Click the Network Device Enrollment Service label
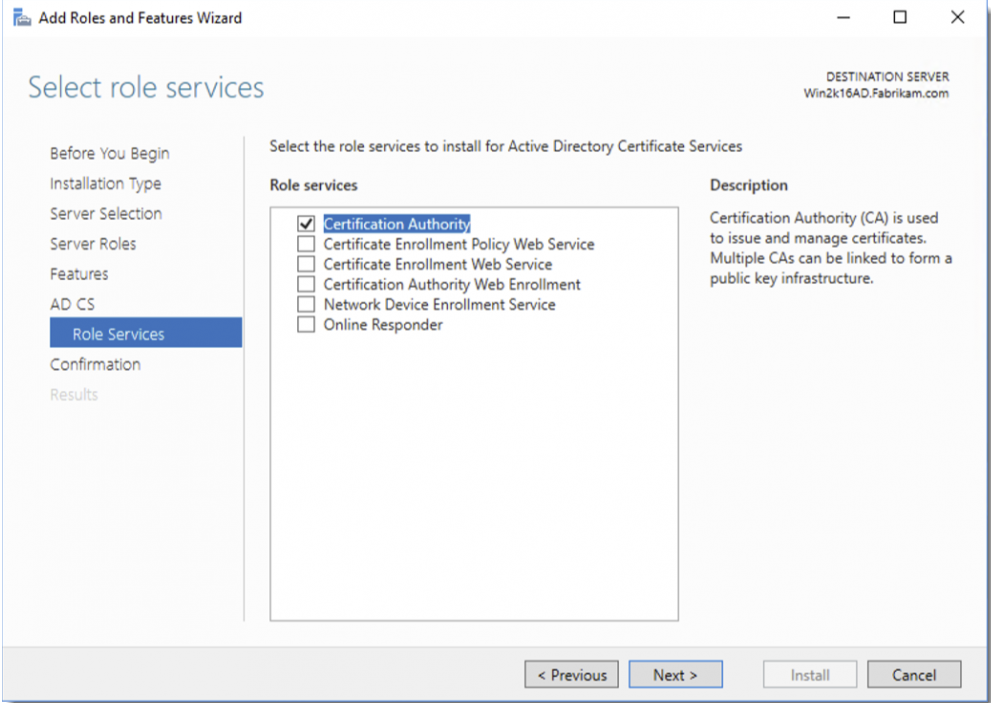This screenshot has height=703, width=991. (x=439, y=305)
